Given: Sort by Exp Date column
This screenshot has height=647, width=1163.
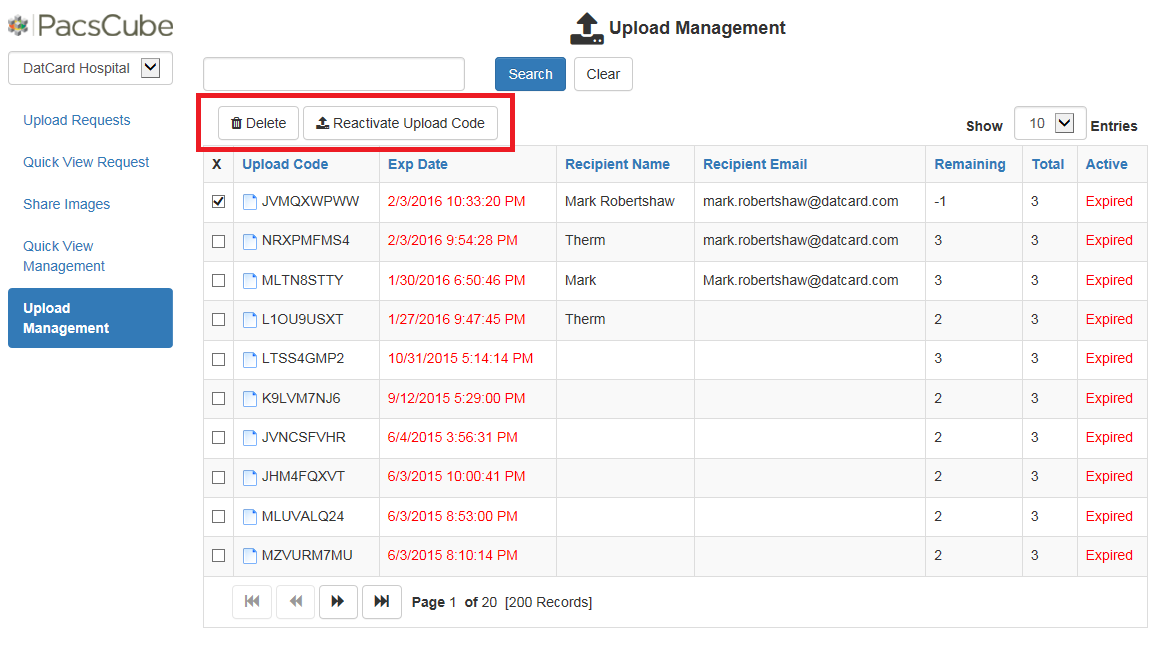Looking at the screenshot, I should click(418, 165).
